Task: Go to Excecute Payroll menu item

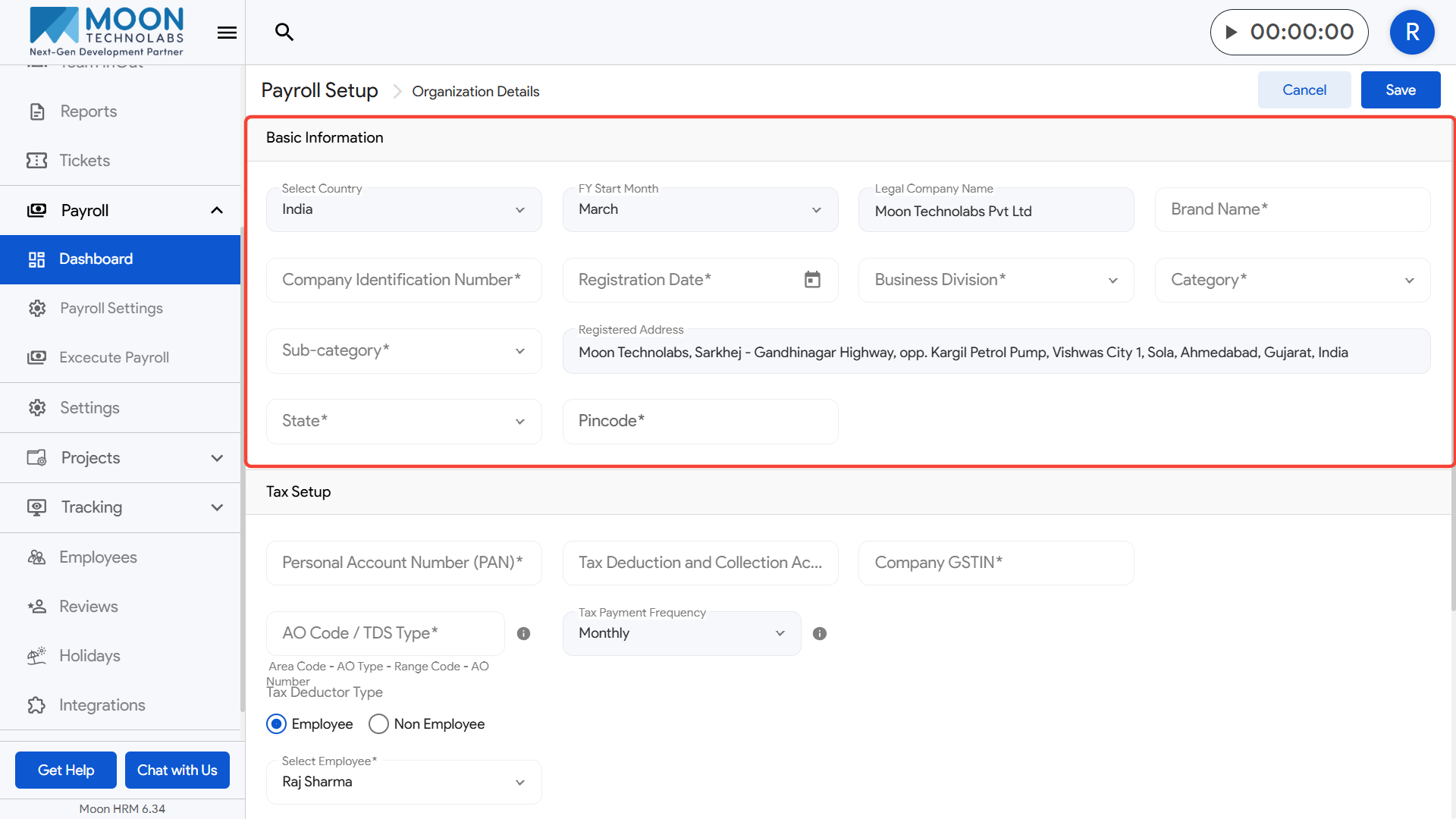Action: click(114, 358)
